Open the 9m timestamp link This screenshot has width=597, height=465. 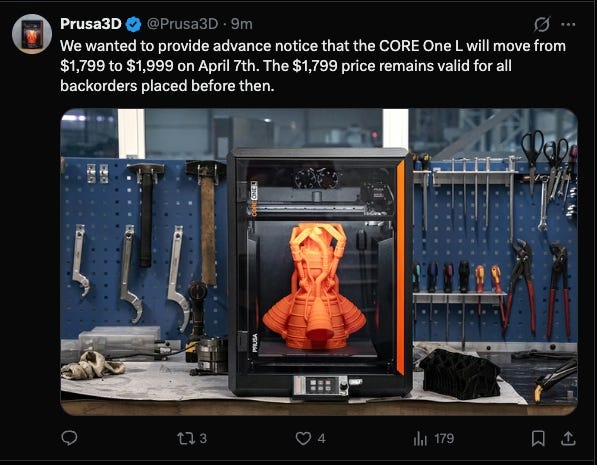click(x=242, y=24)
